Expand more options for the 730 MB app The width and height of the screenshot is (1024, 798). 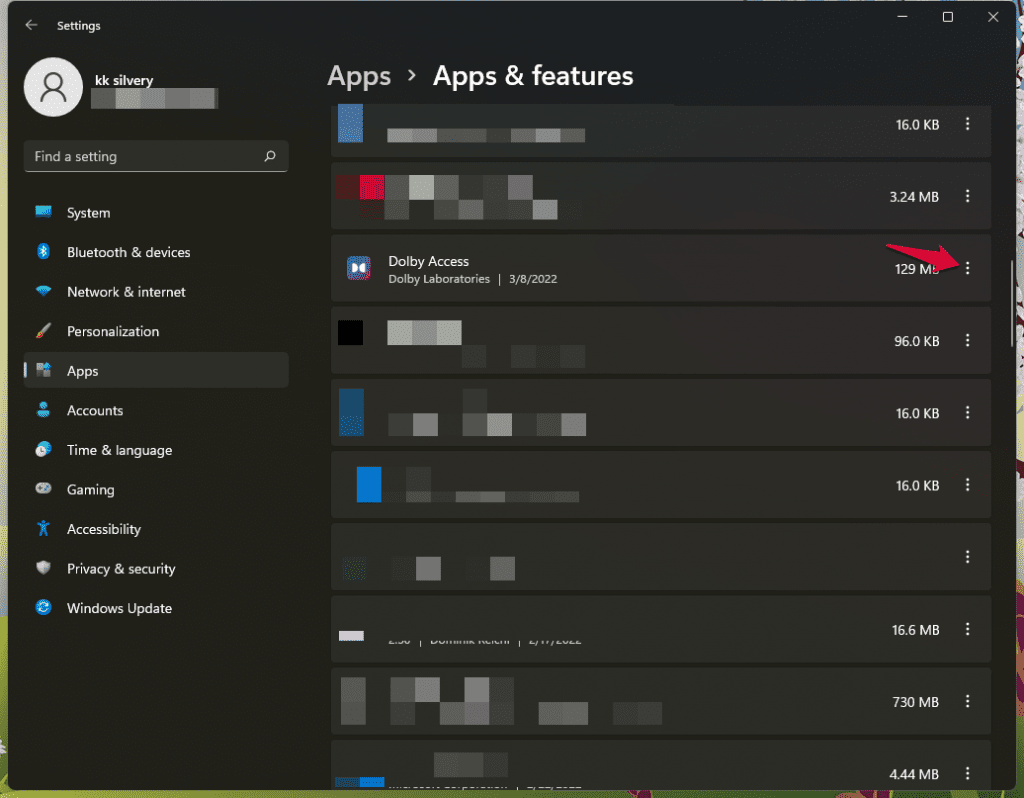(967, 702)
